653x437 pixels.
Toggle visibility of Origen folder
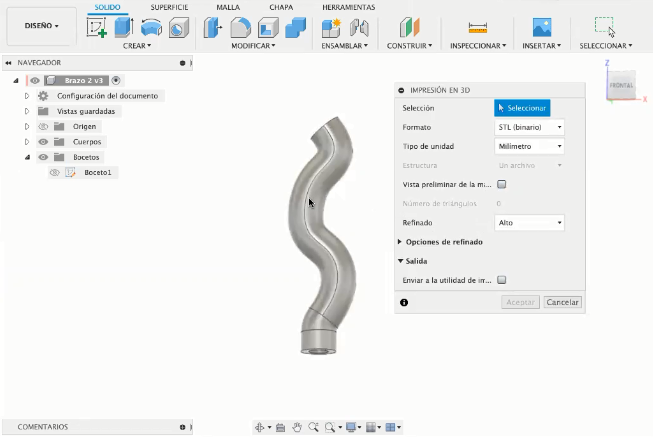coord(43,126)
